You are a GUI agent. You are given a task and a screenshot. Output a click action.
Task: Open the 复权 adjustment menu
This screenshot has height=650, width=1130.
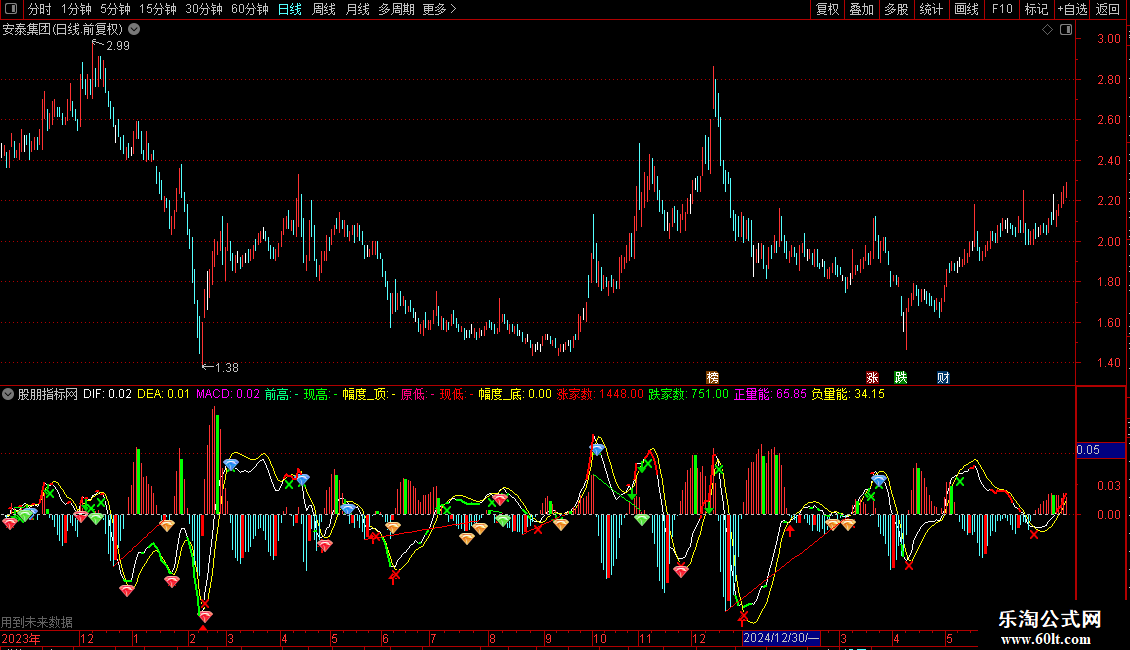pyautogui.click(x=827, y=9)
